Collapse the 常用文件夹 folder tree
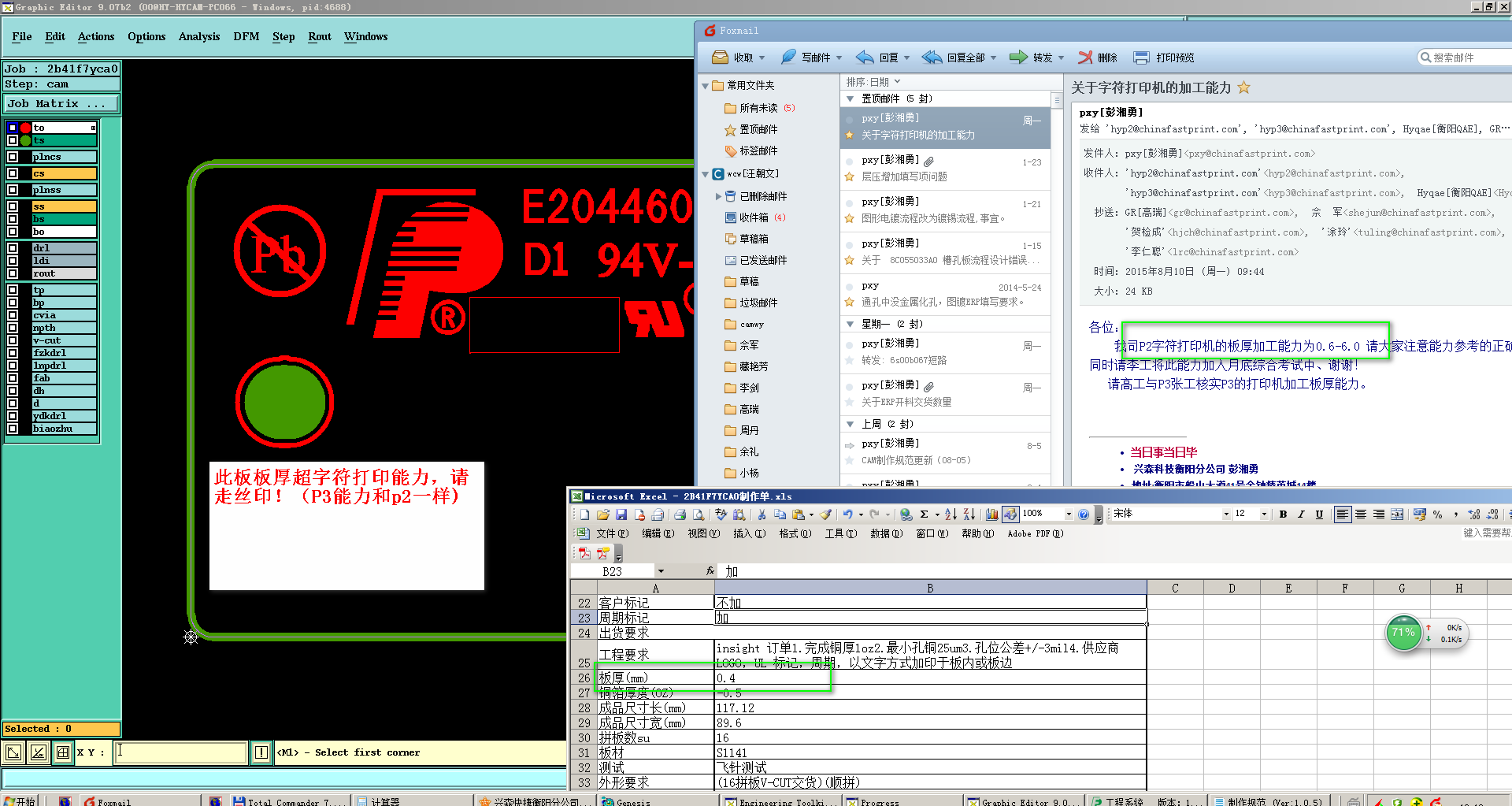 705,86
